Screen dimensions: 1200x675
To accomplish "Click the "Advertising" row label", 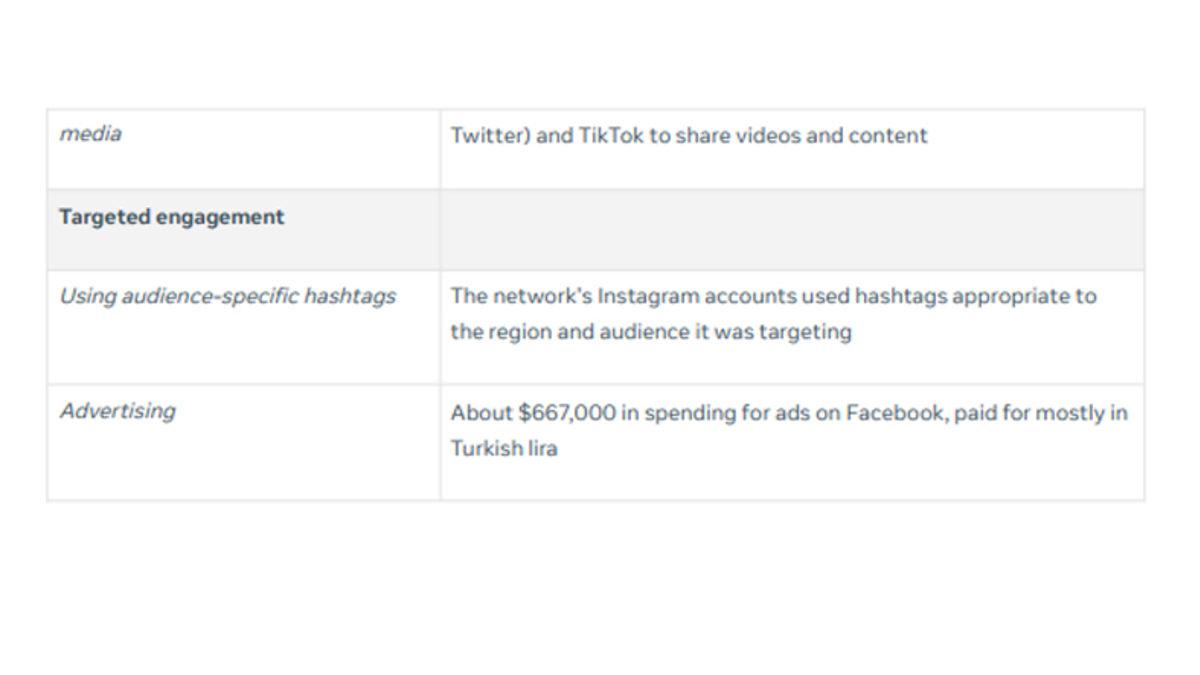I will pyautogui.click(x=117, y=411).
